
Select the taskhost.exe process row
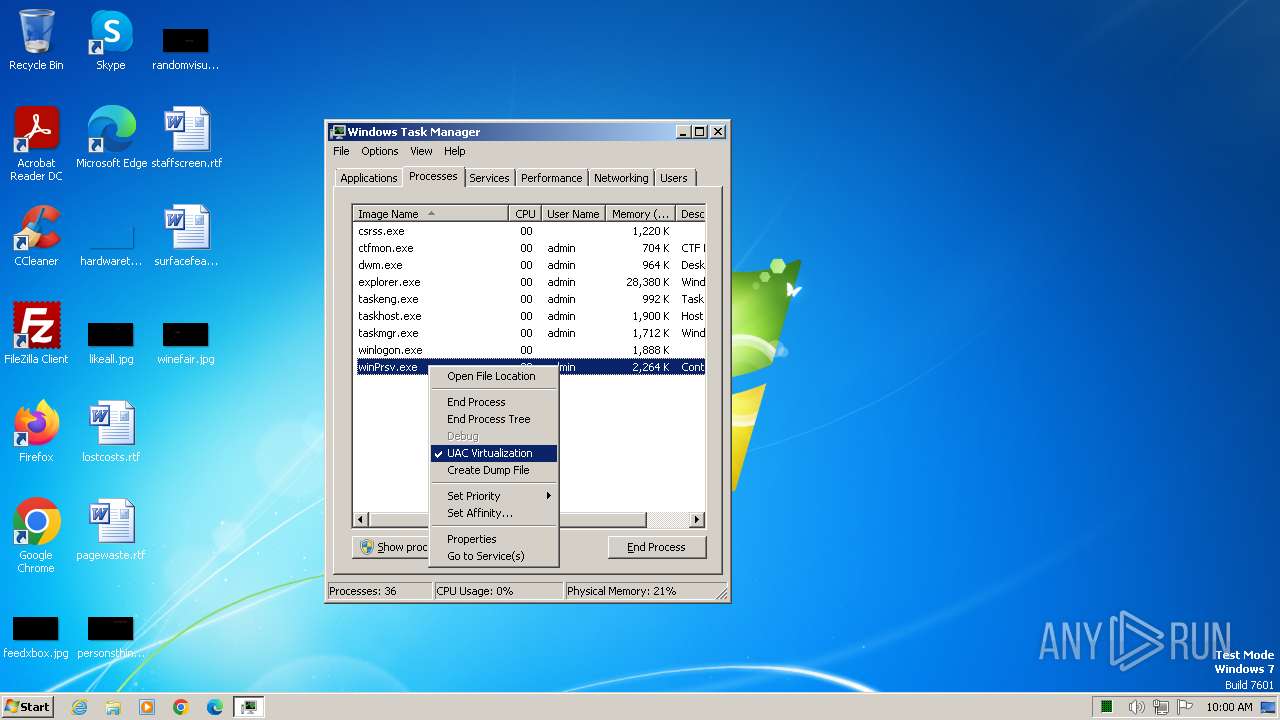click(530, 316)
